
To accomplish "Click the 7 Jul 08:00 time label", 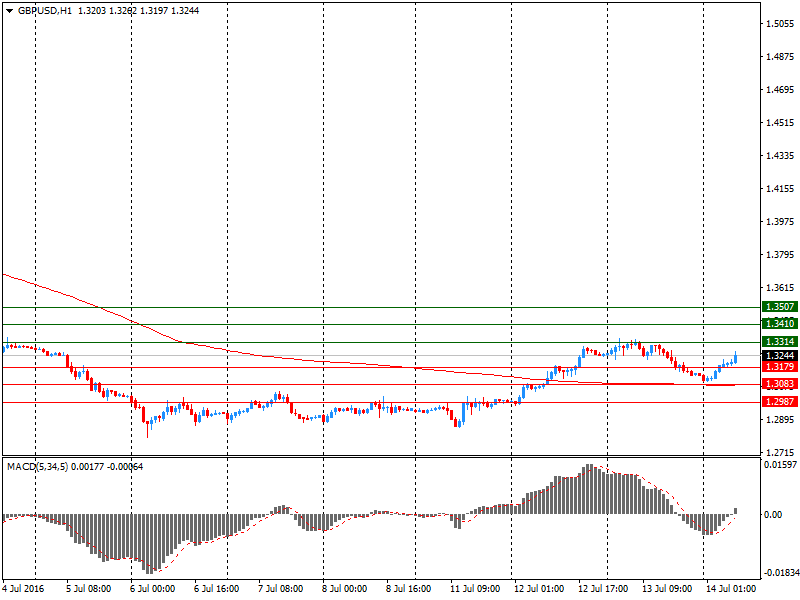I will coord(281,589).
